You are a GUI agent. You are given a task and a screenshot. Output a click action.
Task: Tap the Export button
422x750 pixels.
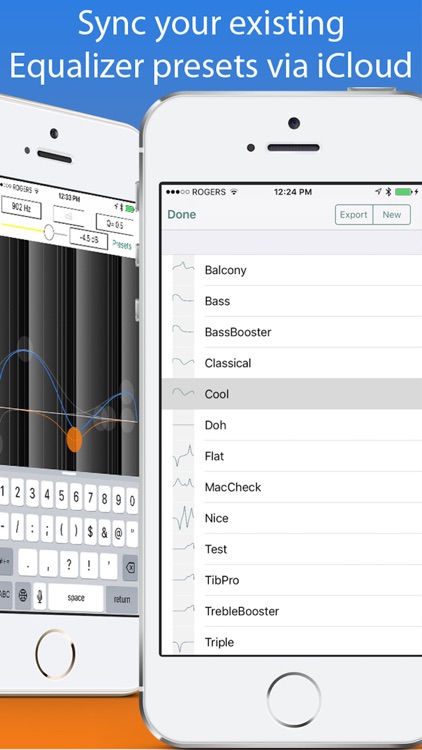(354, 215)
